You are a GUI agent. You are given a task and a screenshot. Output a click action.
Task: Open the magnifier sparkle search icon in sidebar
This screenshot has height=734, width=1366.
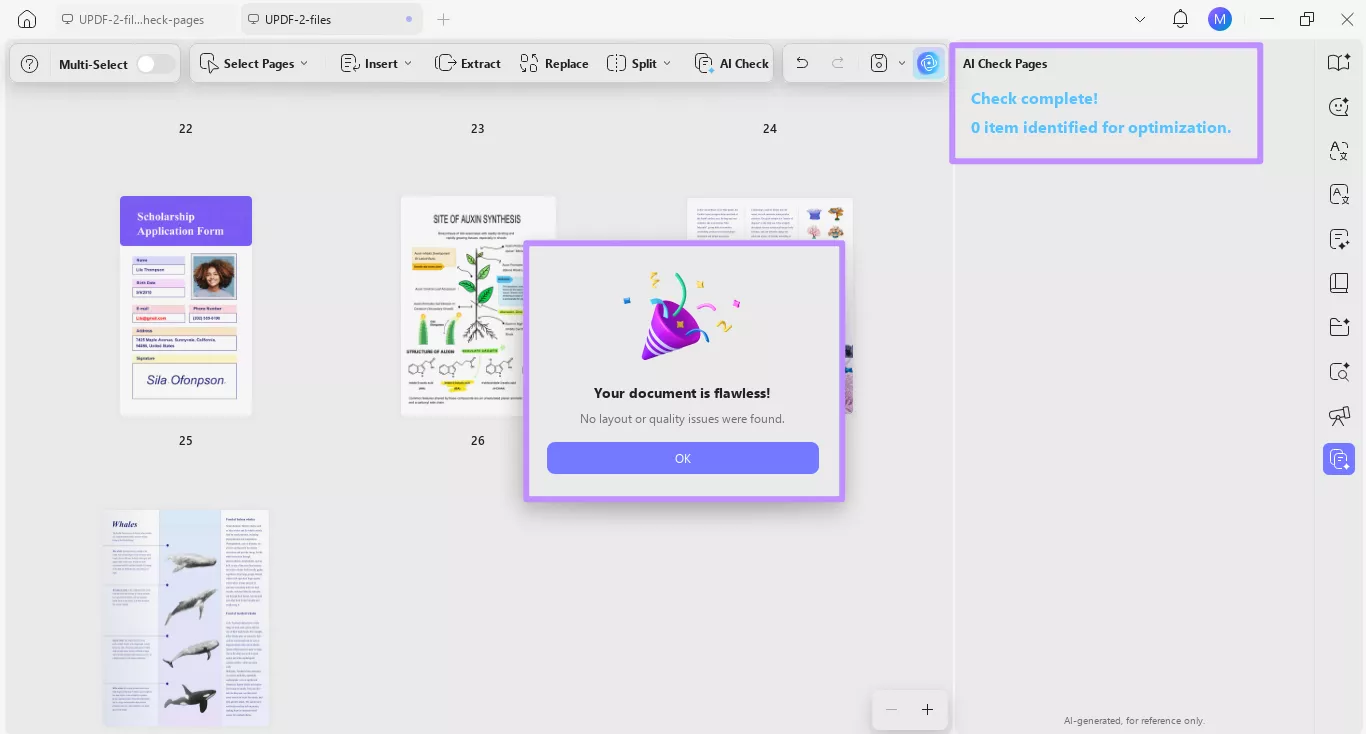pyautogui.click(x=1339, y=372)
